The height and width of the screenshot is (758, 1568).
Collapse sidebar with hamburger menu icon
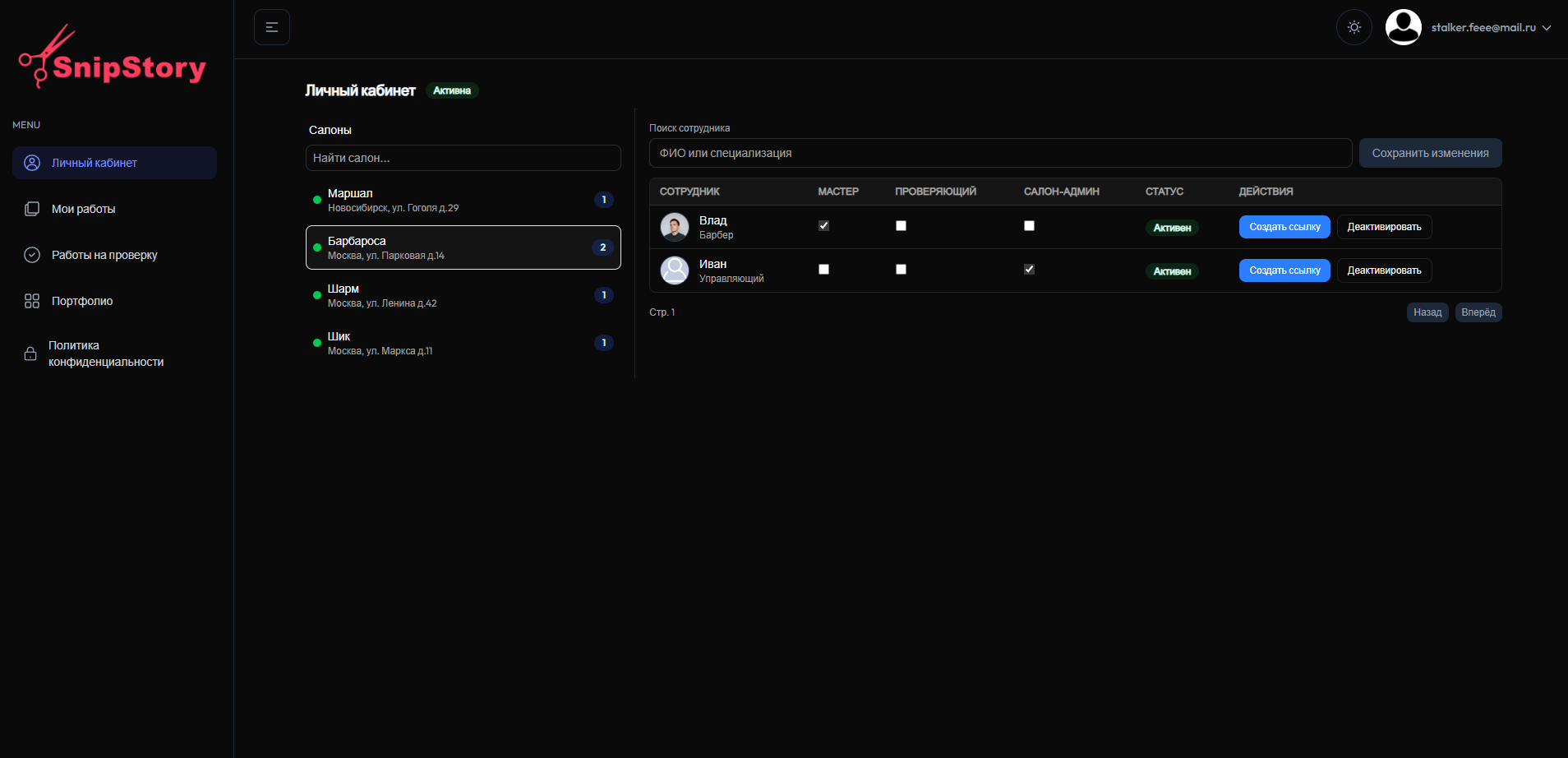pos(272,27)
